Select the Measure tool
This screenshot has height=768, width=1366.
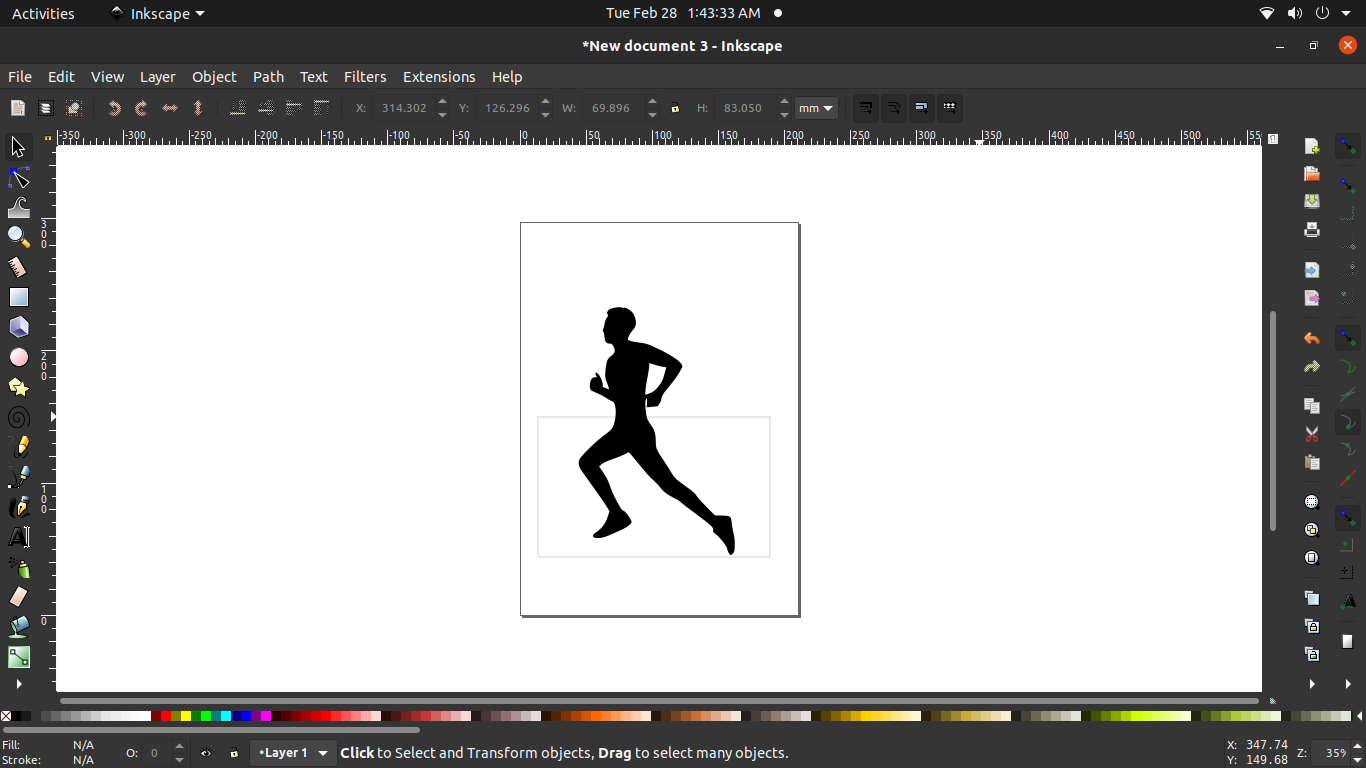click(17, 267)
